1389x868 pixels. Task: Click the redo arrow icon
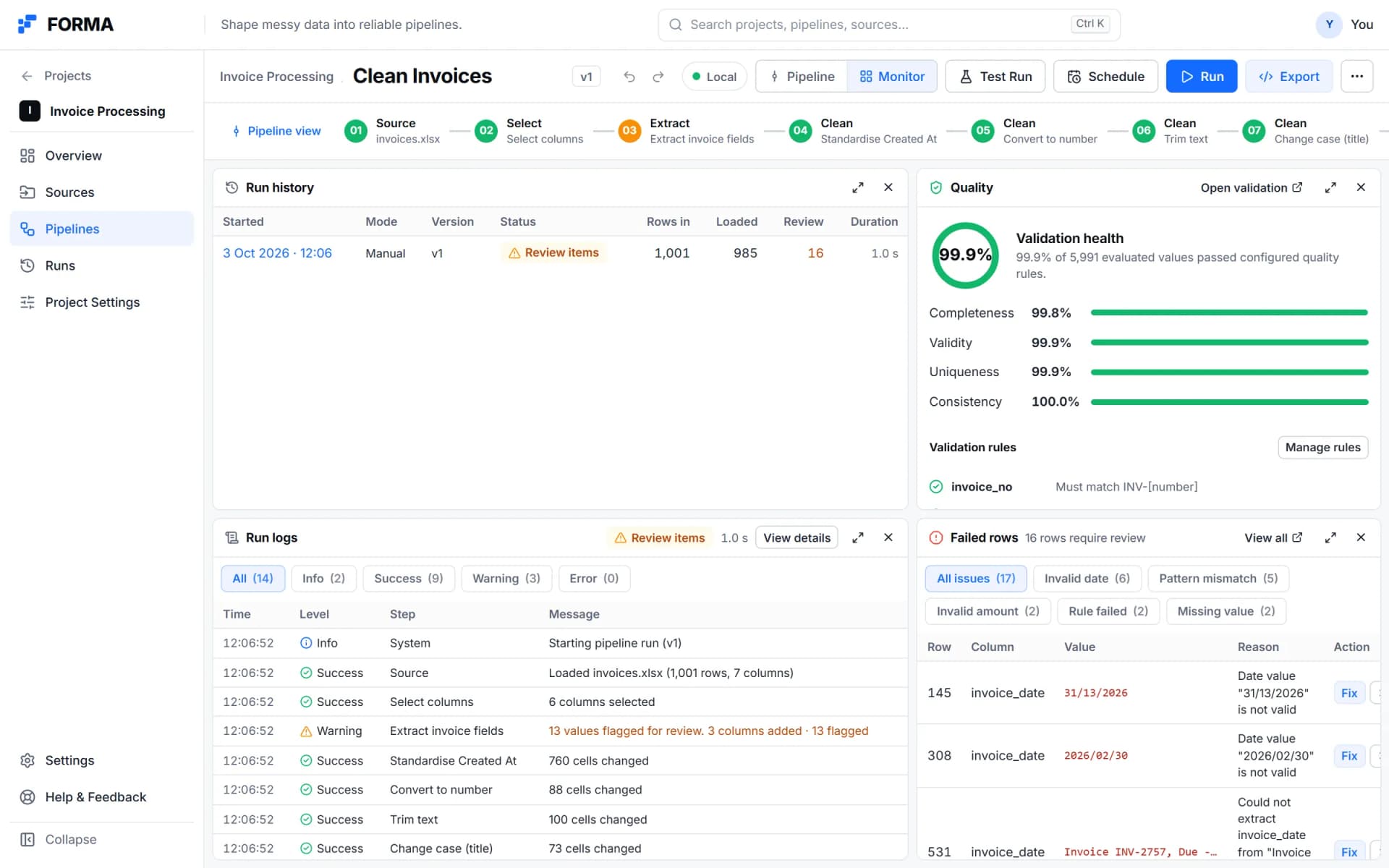pos(658,77)
